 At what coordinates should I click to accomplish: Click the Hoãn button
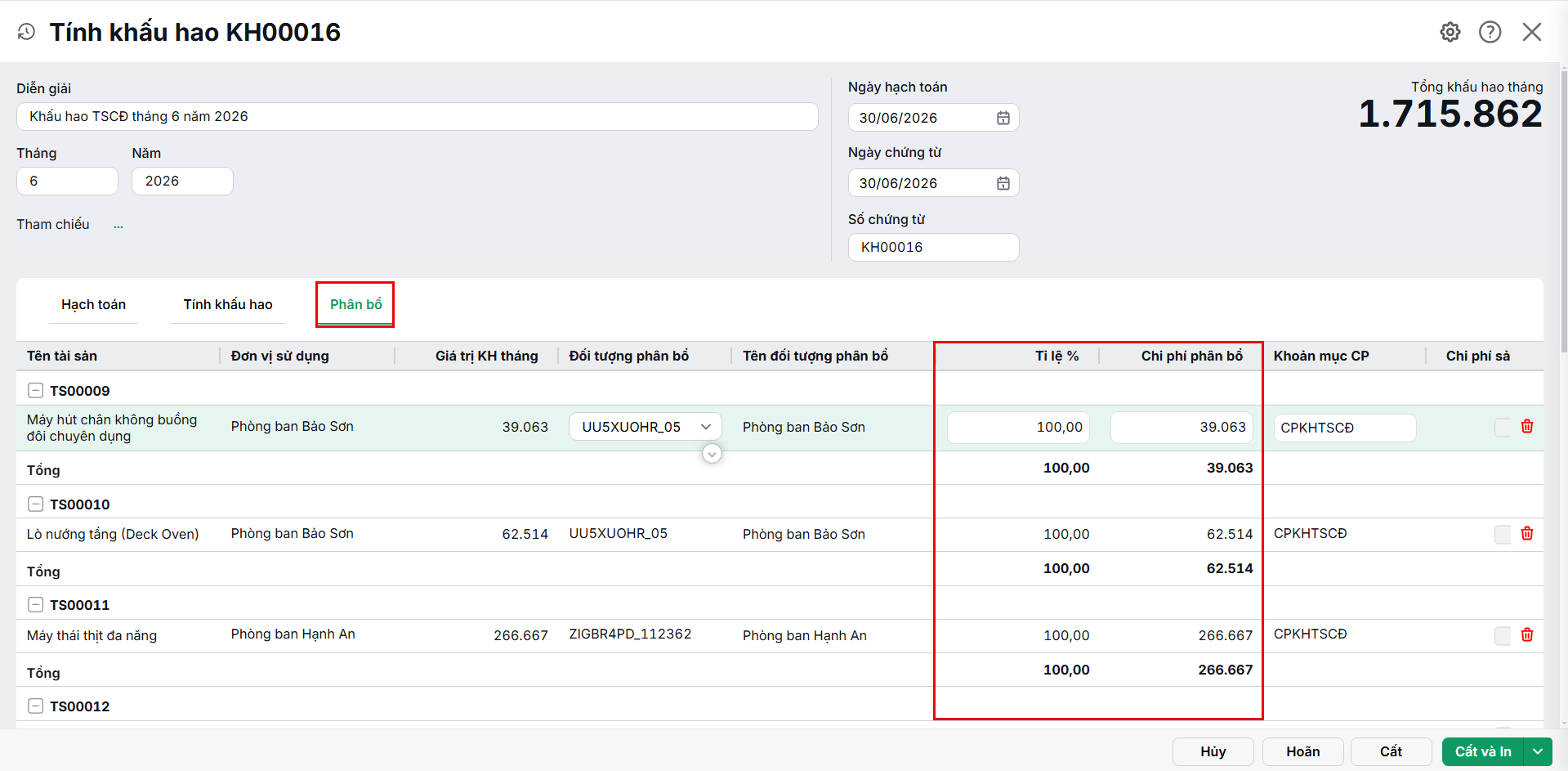(1302, 751)
